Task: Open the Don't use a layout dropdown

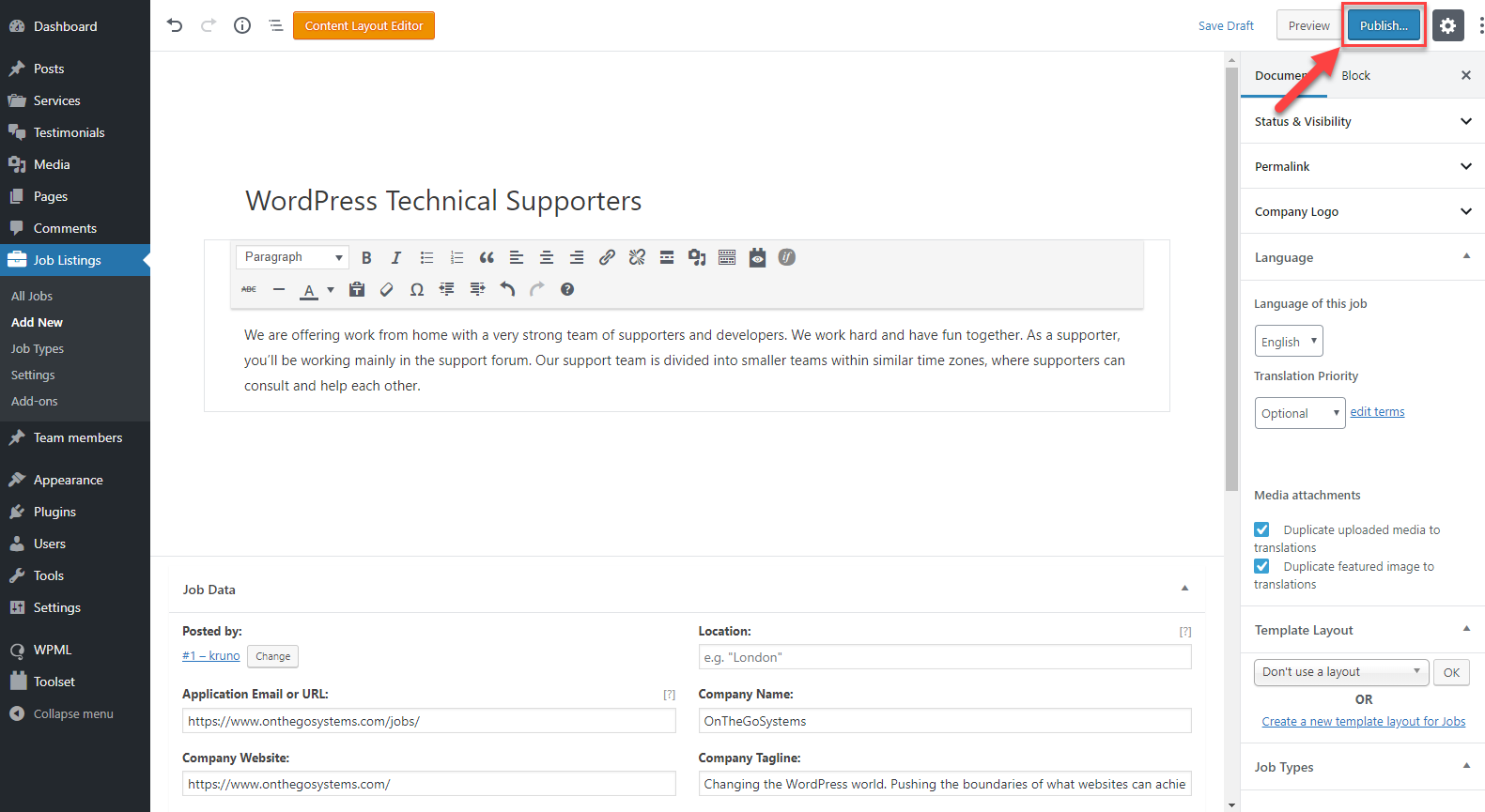Action: pyautogui.click(x=1341, y=672)
